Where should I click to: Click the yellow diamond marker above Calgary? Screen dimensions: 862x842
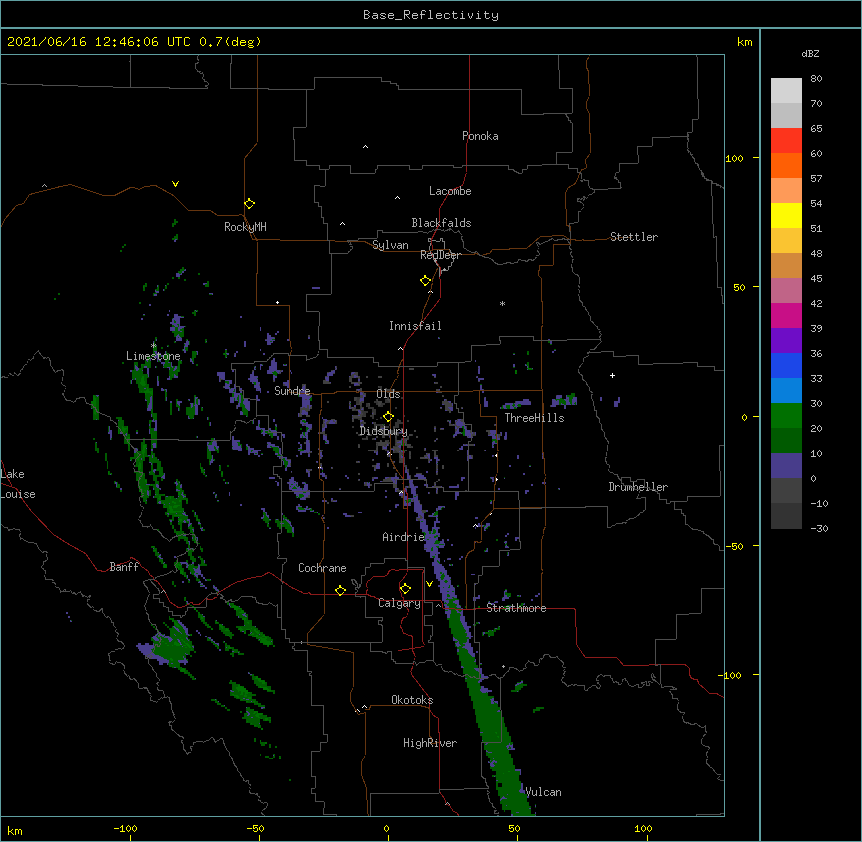point(405,589)
